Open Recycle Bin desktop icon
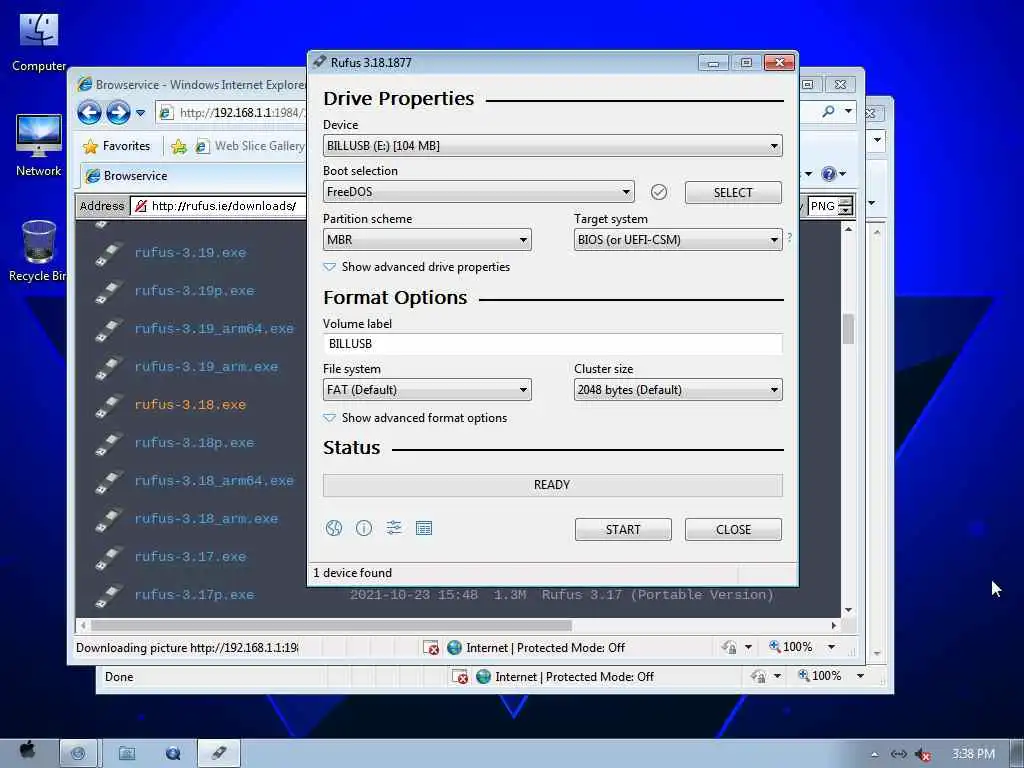The width and height of the screenshot is (1024, 768). pyautogui.click(x=39, y=251)
